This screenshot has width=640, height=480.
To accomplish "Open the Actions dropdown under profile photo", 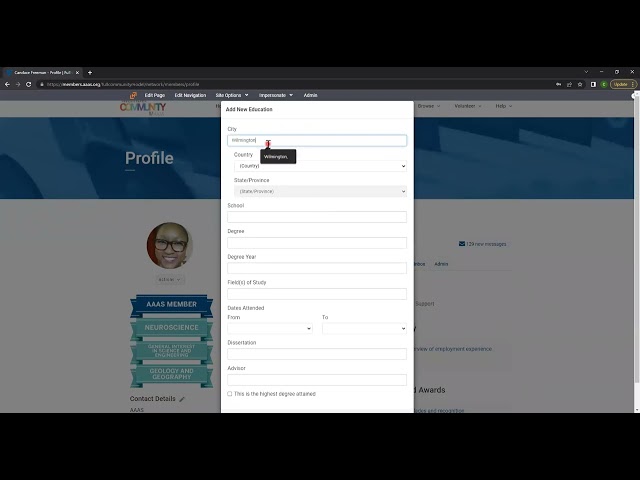I will click(x=170, y=280).
